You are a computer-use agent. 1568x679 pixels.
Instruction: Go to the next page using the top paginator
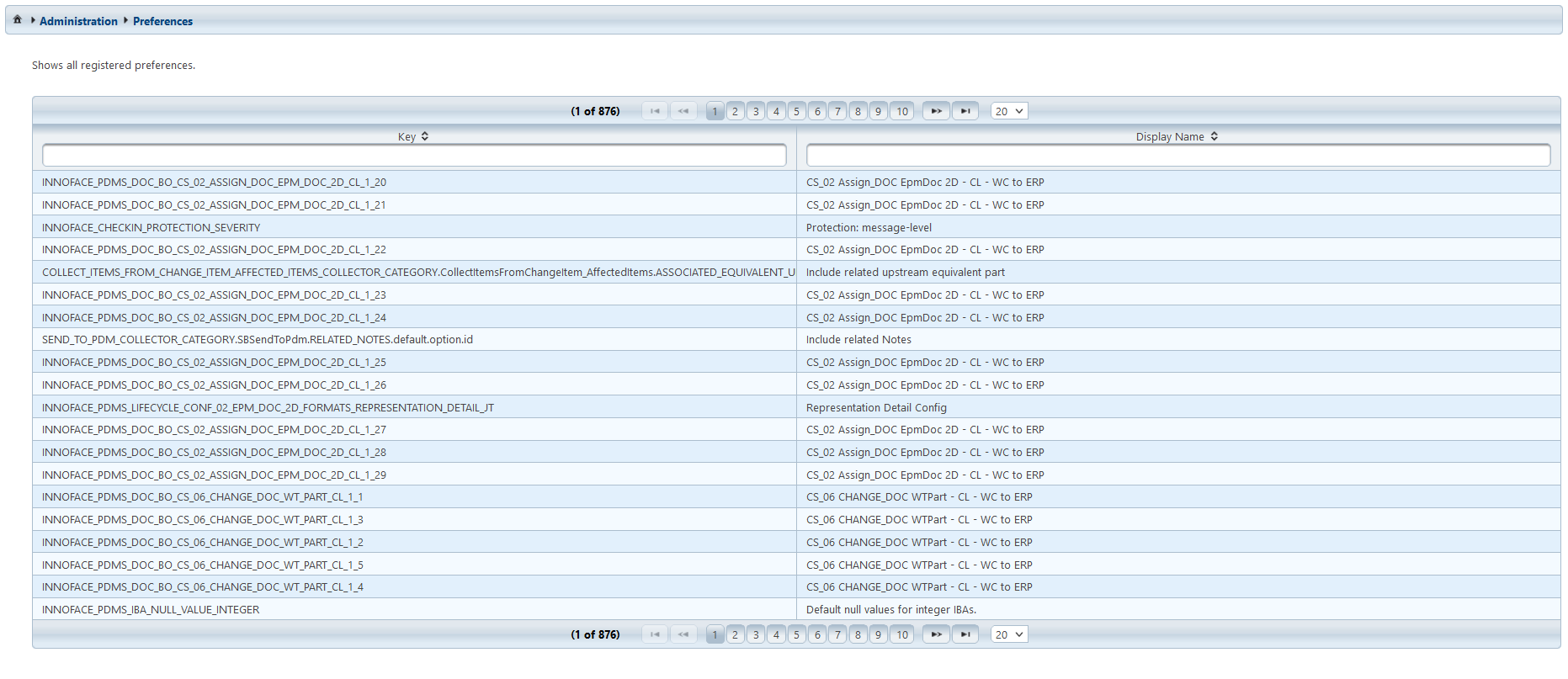coord(935,111)
